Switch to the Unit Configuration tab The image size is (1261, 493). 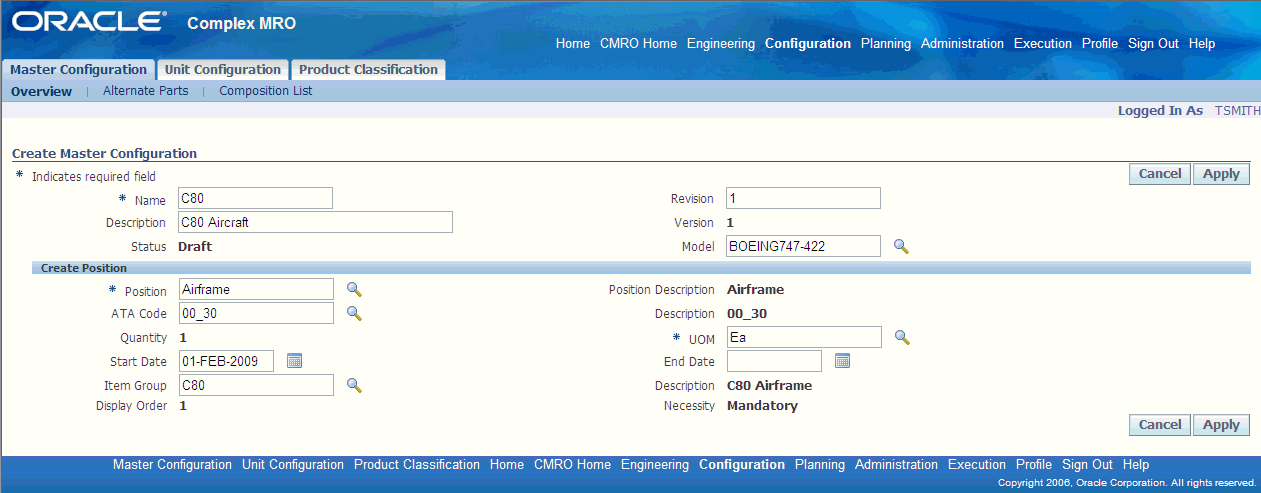(x=223, y=70)
